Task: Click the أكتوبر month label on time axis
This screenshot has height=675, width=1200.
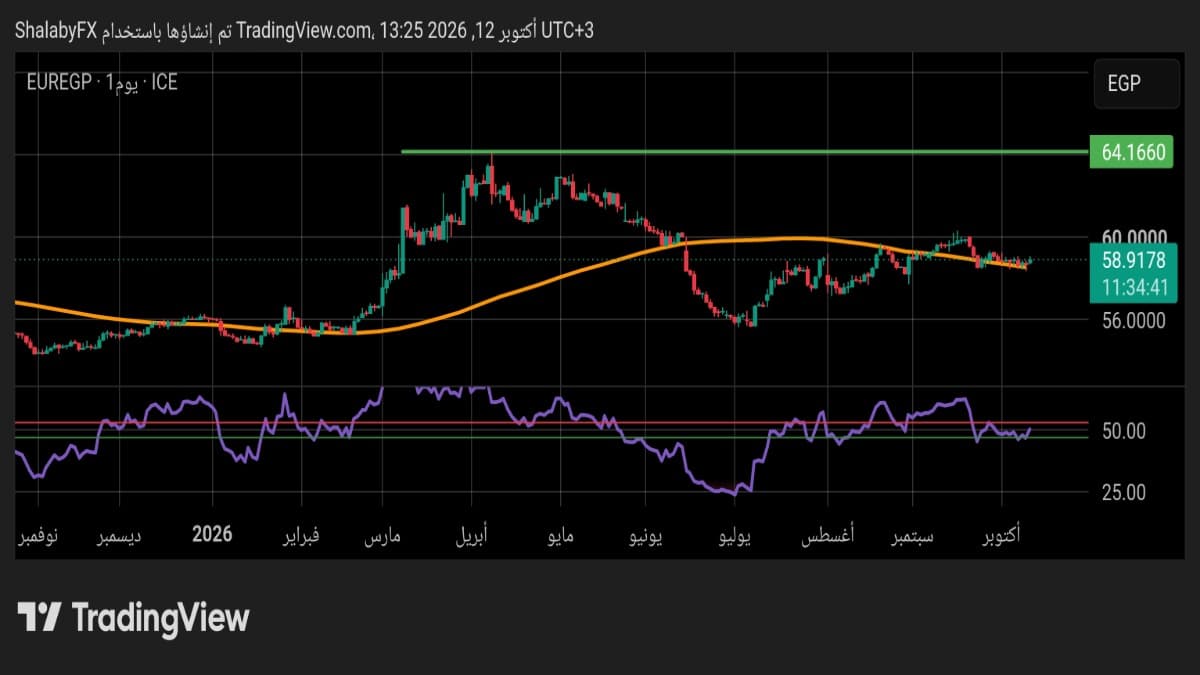Action: (1001, 535)
